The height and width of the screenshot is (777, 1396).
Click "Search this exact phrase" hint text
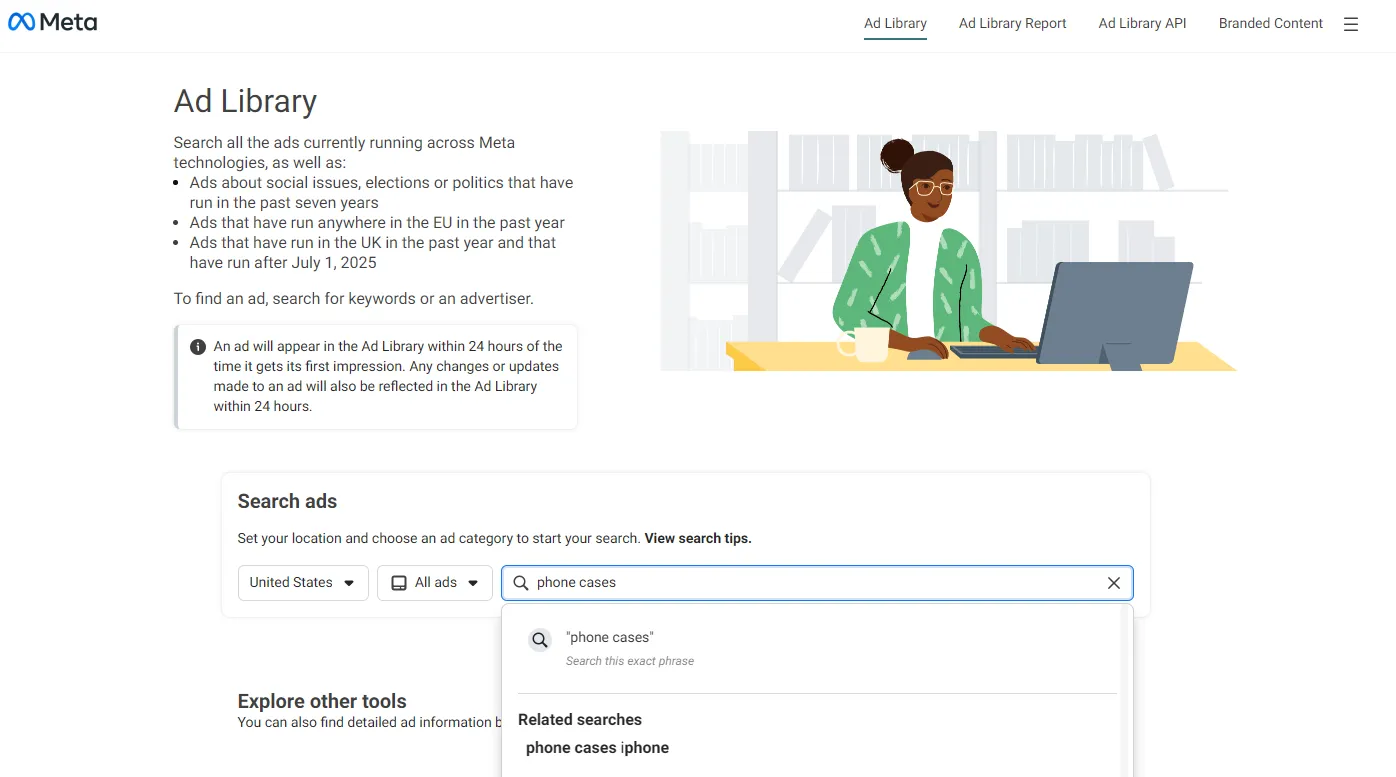[630, 661]
